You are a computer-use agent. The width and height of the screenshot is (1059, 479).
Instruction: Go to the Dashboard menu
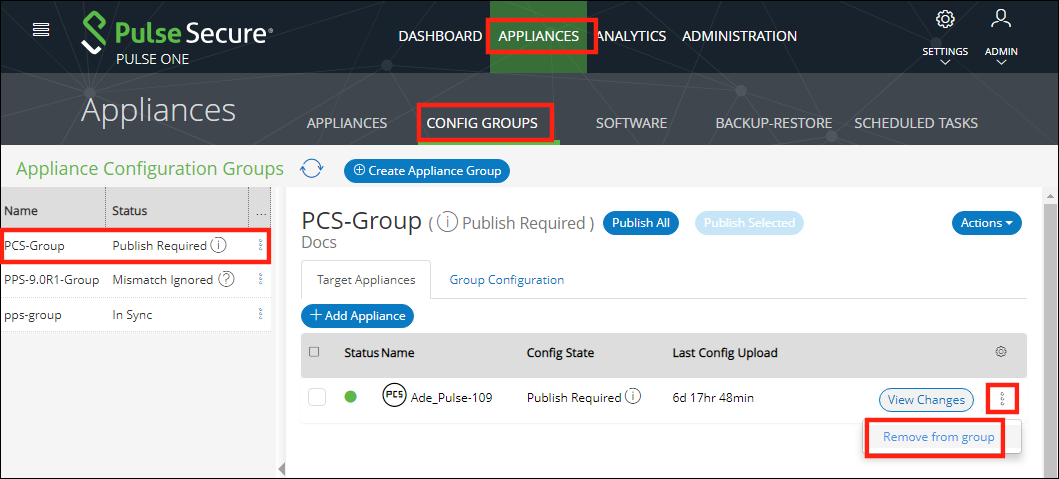440,36
